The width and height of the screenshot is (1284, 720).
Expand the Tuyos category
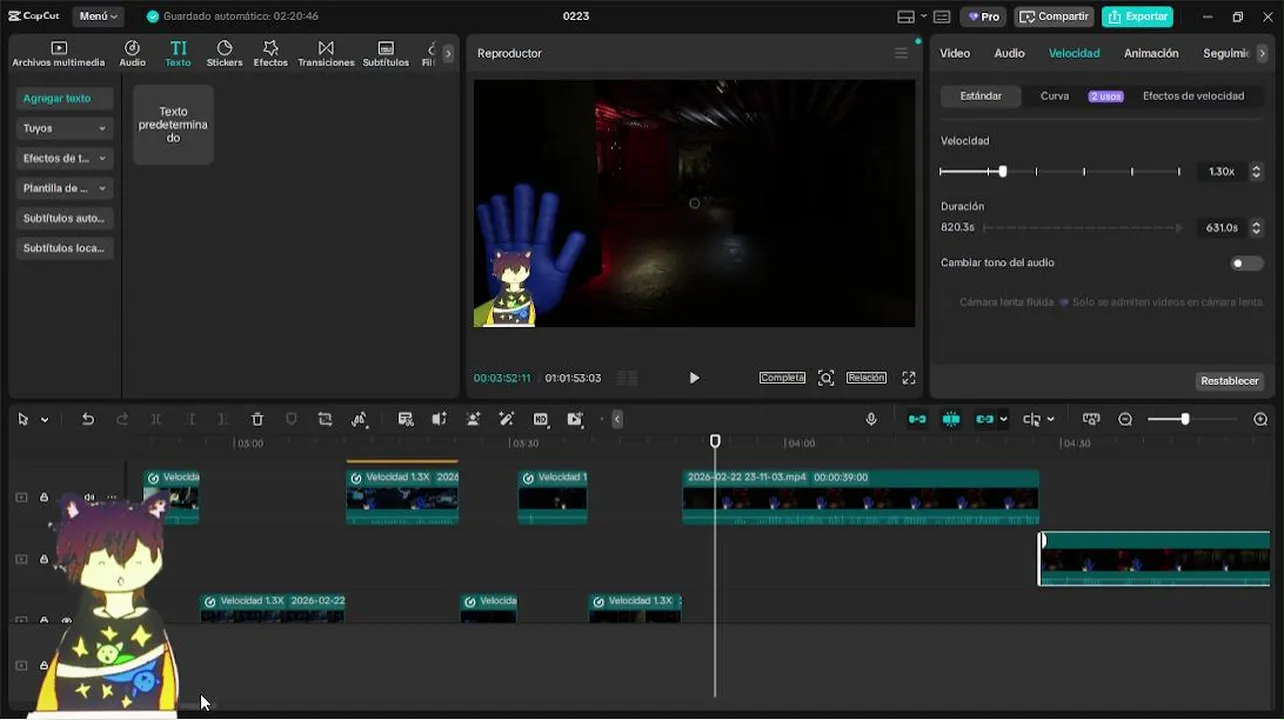click(x=64, y=128)
